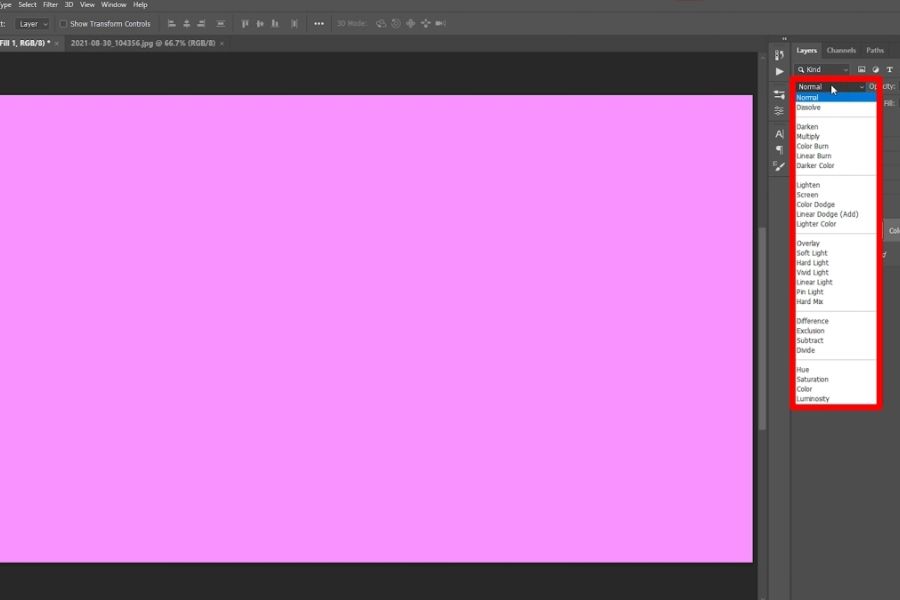Screen dimensions: 900x600
Task: Filter layers by type layers icon
Action: tap(889, 70)
